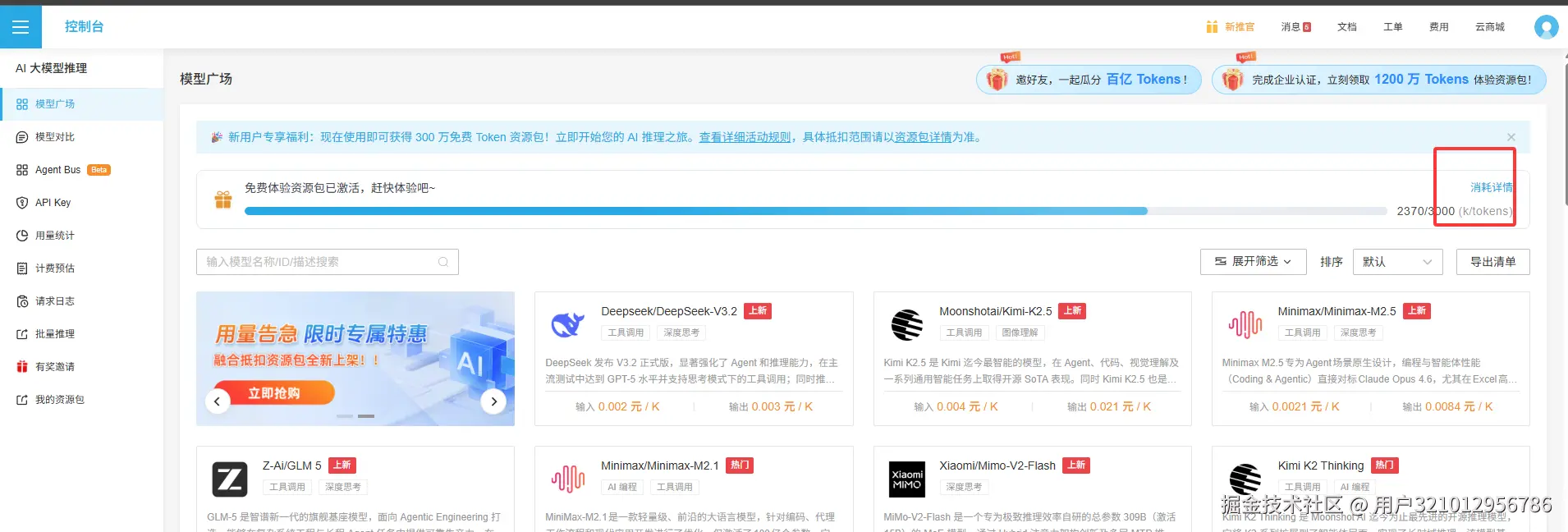Click the 导出清单 button
The width and height of the screenshot is (1568, 532).
pyautogui.click(x=1493, y=262)
